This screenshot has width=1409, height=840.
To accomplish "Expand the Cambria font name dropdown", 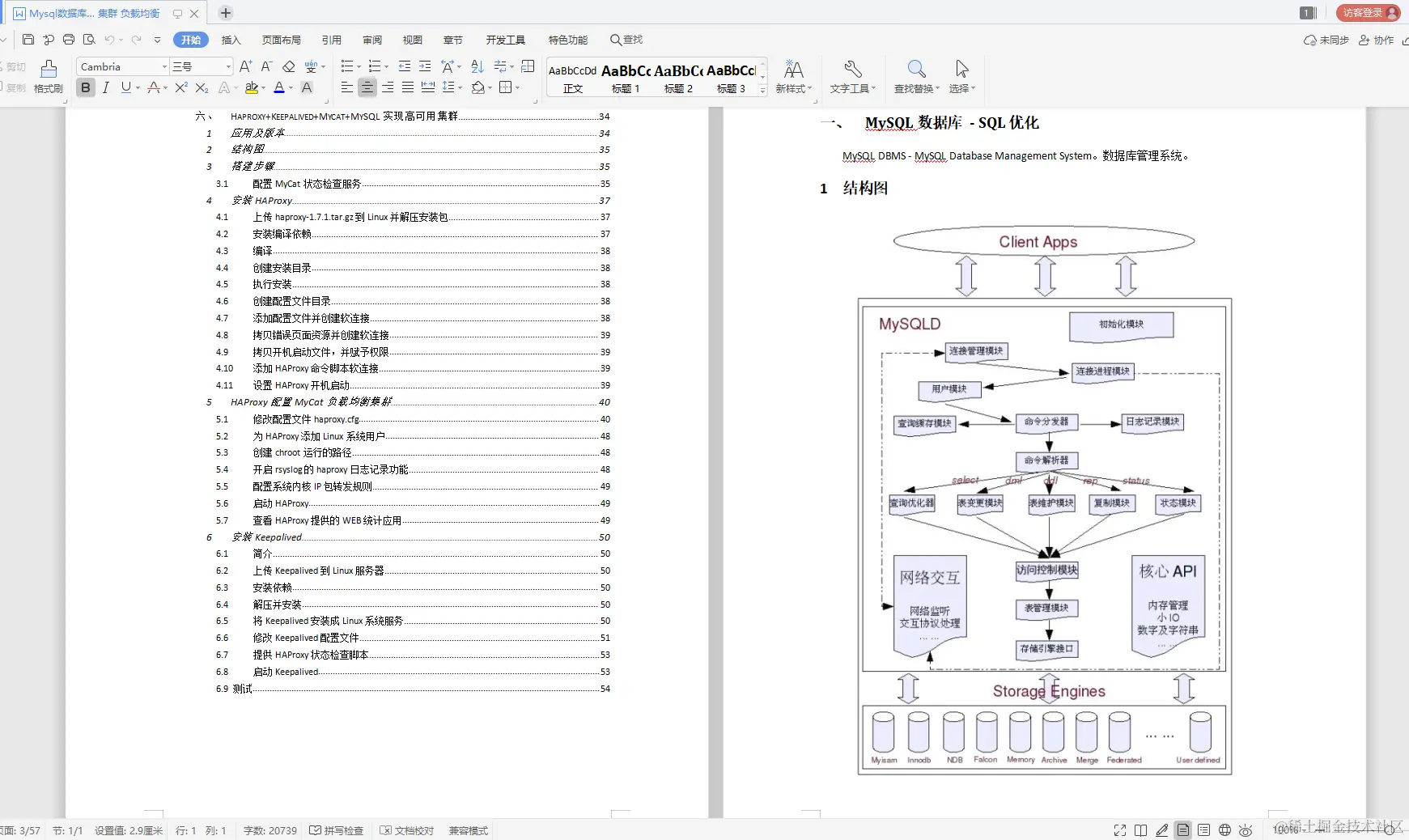I will coord(165,66).
